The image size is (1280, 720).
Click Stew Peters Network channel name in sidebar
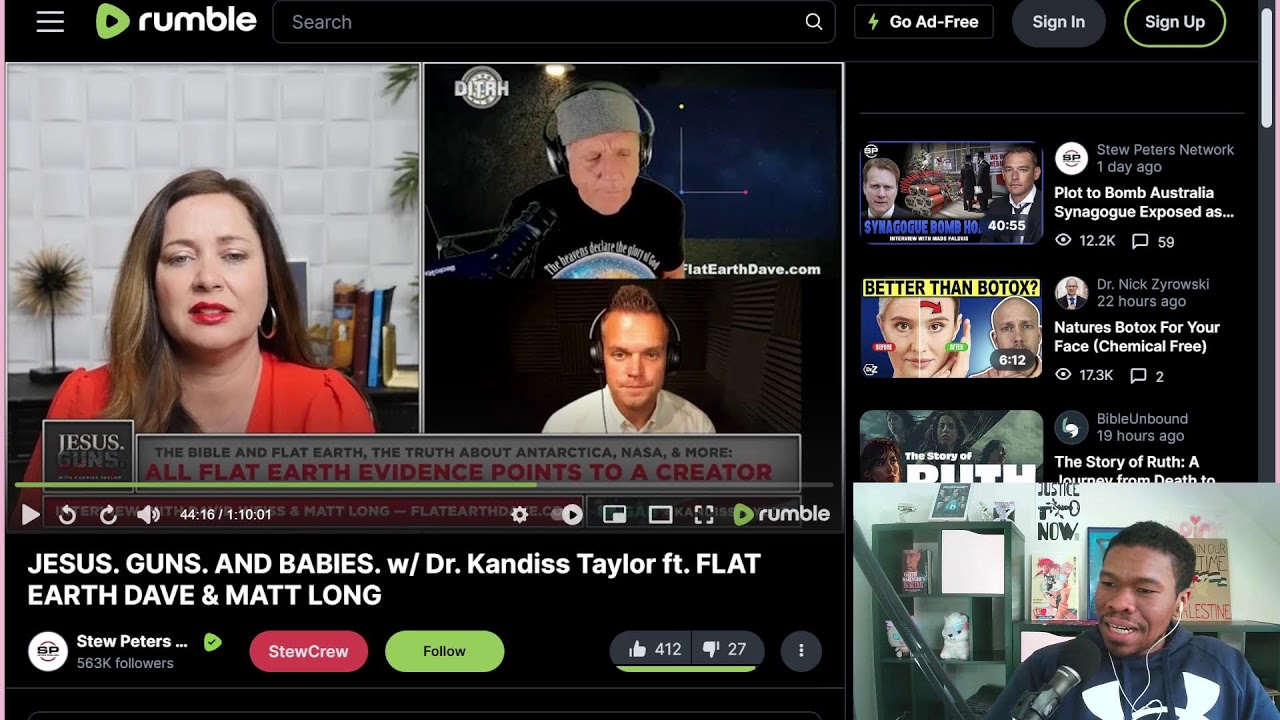(x=1165, y=150)
